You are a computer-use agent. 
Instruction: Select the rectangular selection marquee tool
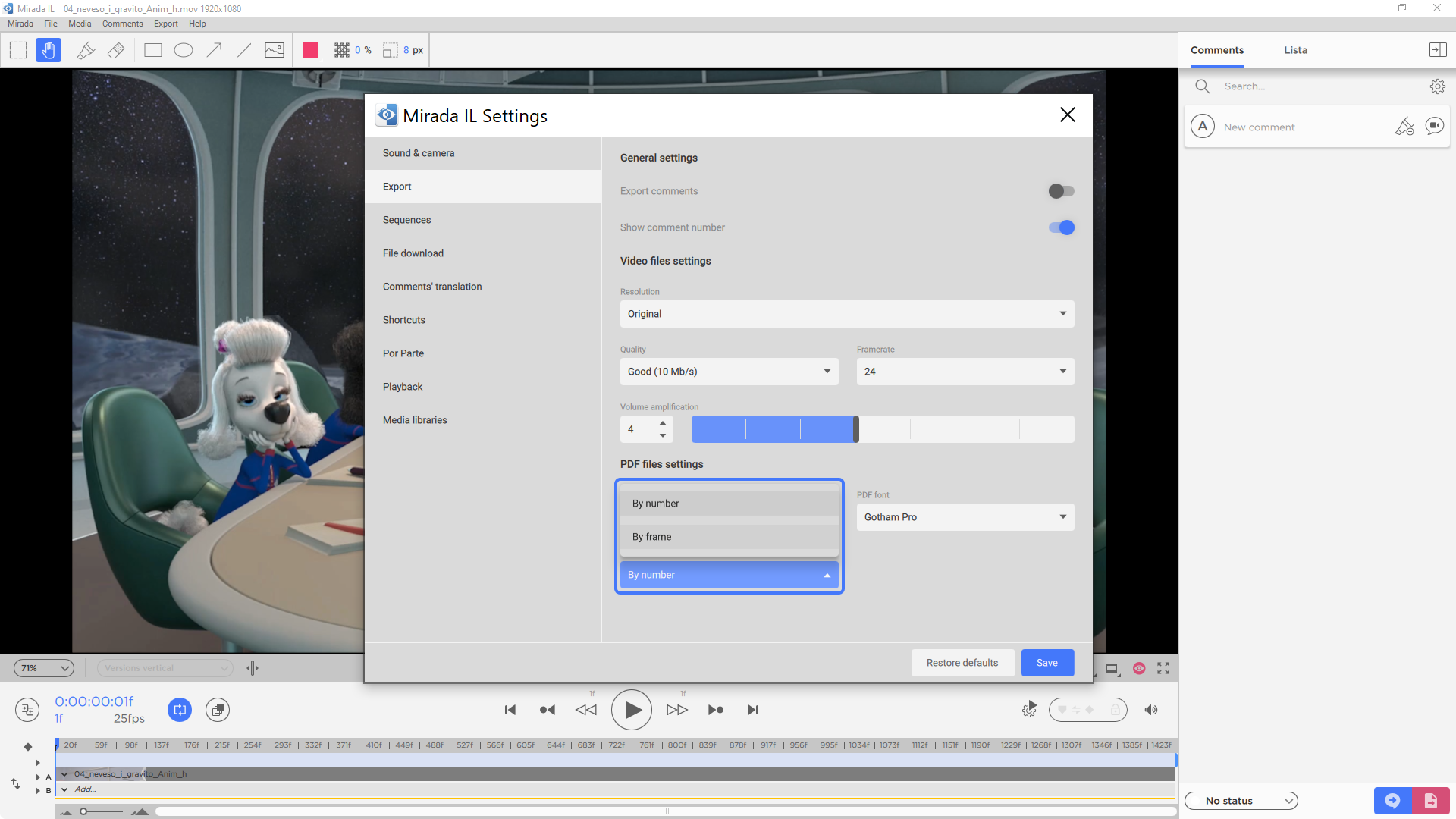coord(18,50)
